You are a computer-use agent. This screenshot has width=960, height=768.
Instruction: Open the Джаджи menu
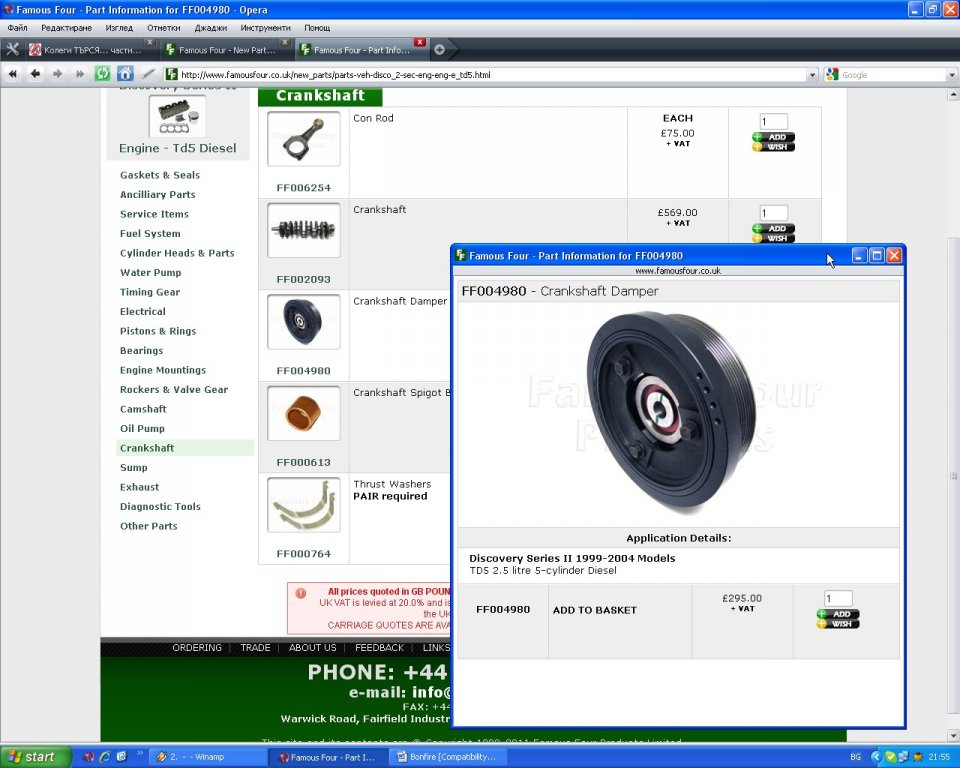(x=211, y=28)
